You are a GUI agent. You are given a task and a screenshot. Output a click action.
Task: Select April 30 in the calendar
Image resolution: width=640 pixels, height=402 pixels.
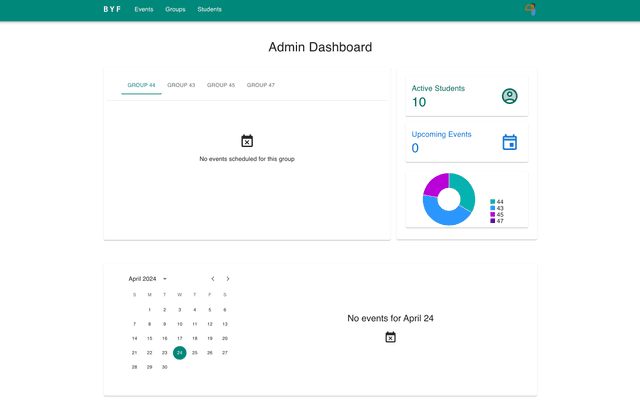click(x=164, y=367)
